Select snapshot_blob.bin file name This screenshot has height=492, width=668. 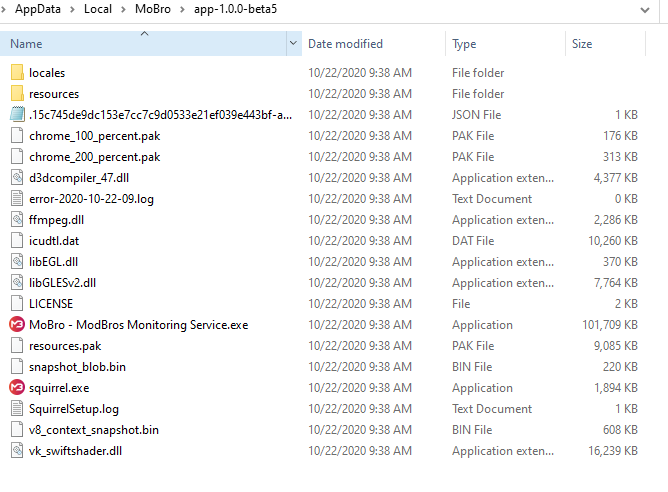(x=77, y=367)
